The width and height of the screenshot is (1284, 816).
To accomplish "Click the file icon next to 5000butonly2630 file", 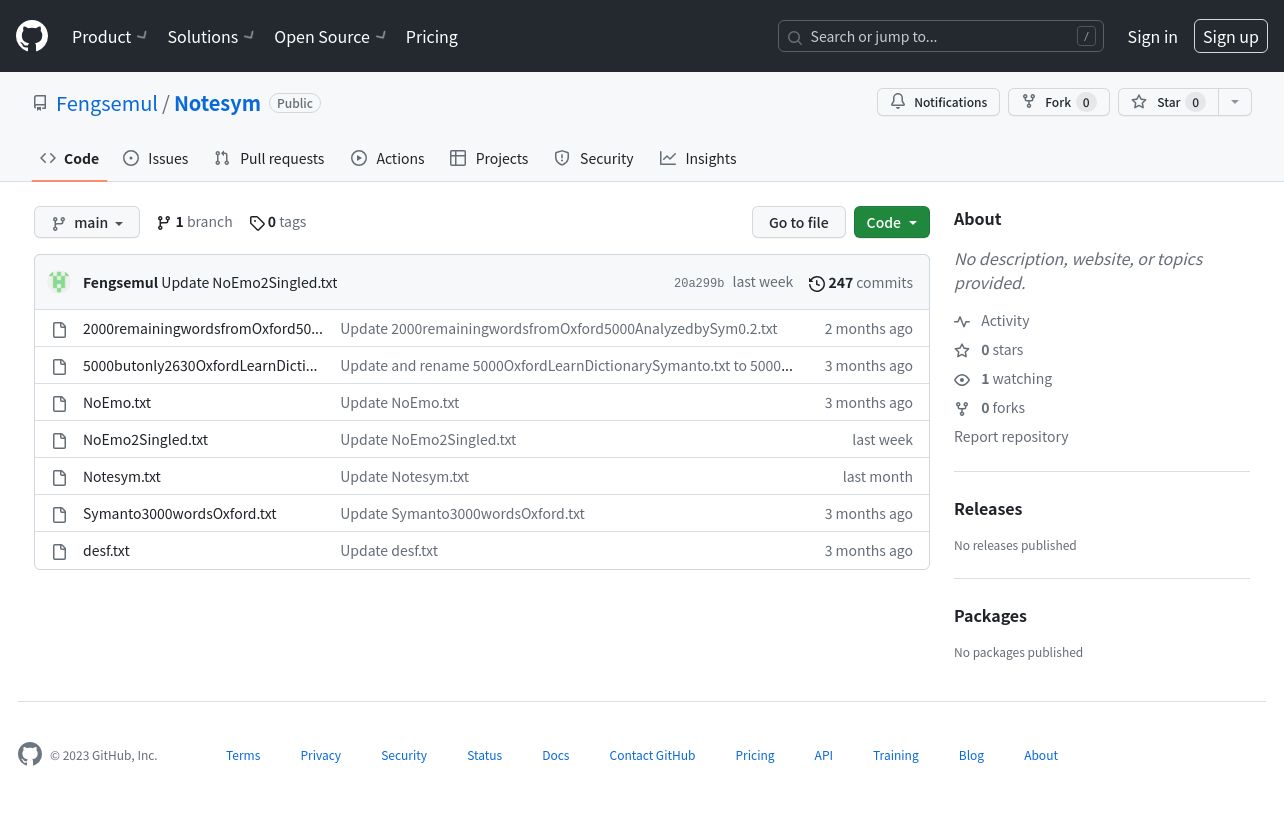I will [60, 366].
